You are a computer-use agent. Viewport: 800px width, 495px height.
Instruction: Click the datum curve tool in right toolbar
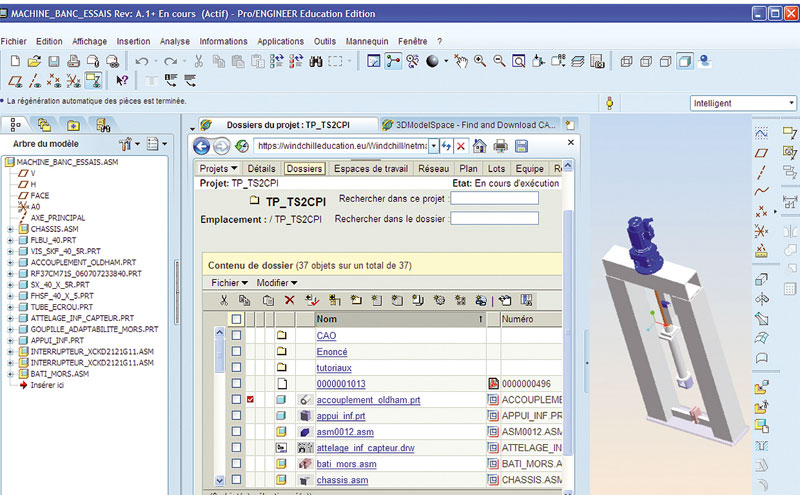761,191
